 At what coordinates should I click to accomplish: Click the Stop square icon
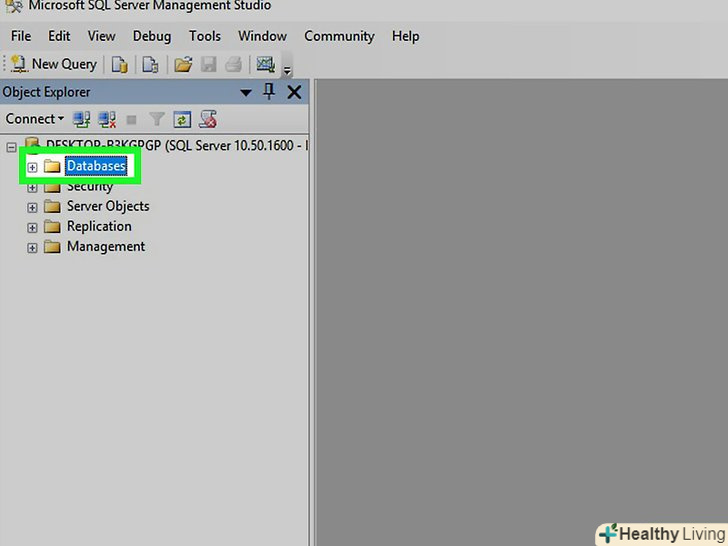coord(132,120)
